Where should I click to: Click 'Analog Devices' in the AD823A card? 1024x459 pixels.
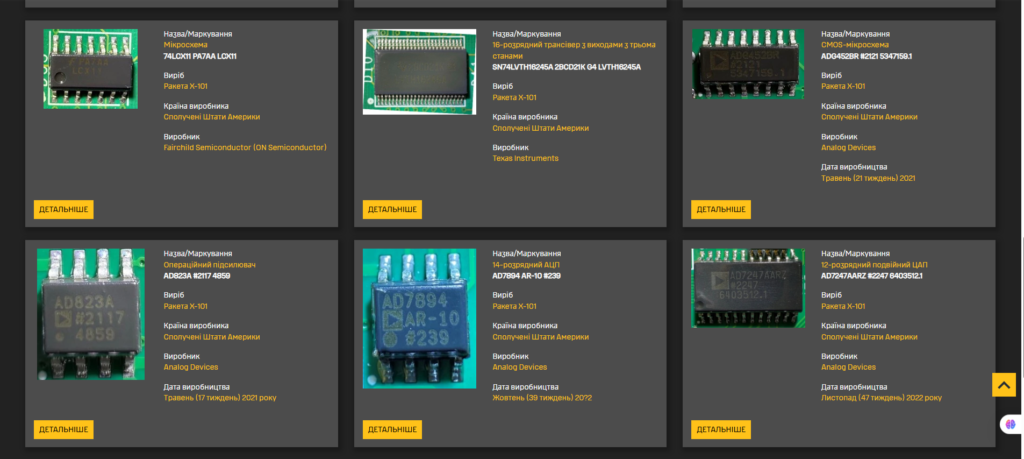pyautogui.click(x=191, y=368)
